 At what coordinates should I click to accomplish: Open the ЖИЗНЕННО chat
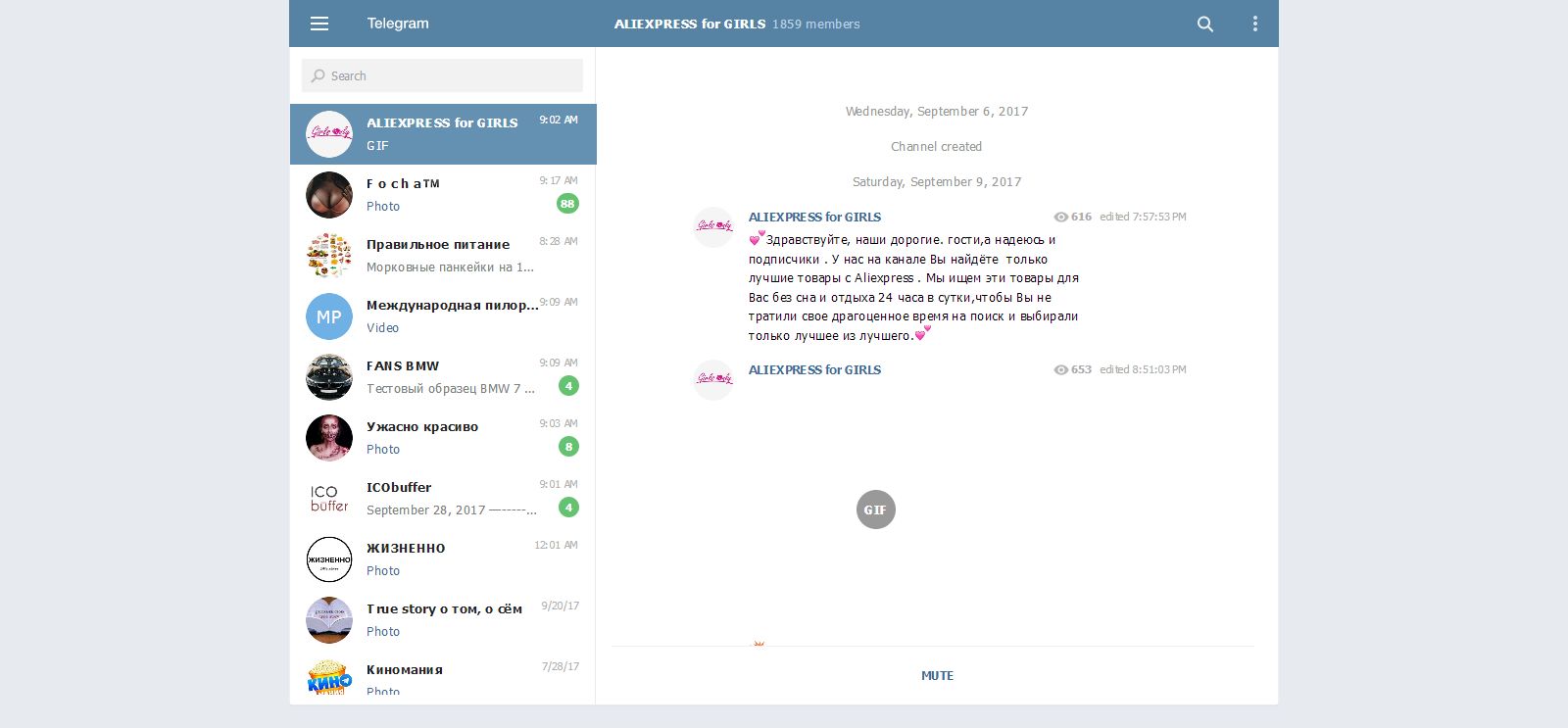(x=443, y=559)
